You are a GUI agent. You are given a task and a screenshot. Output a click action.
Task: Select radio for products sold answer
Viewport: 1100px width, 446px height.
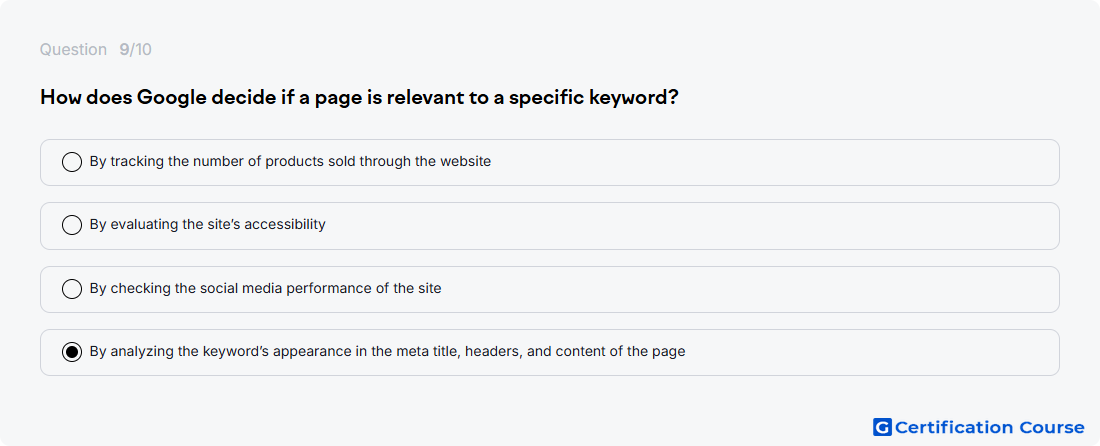72,162
